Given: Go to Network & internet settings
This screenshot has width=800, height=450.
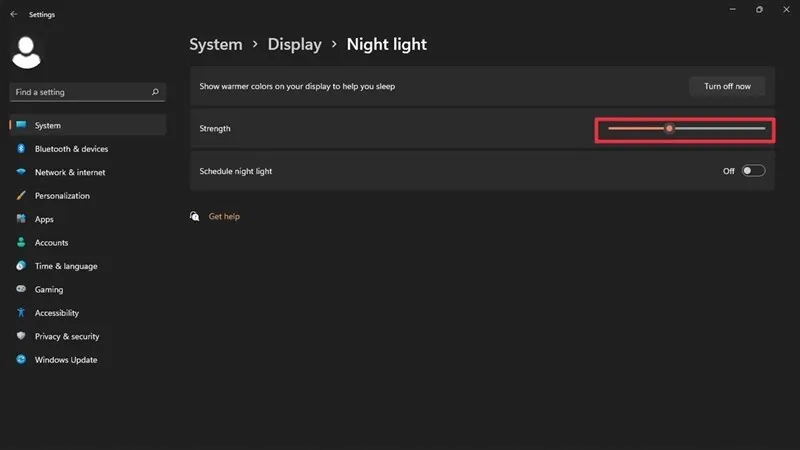Looking at the screenshot, I should click(88, 172).
